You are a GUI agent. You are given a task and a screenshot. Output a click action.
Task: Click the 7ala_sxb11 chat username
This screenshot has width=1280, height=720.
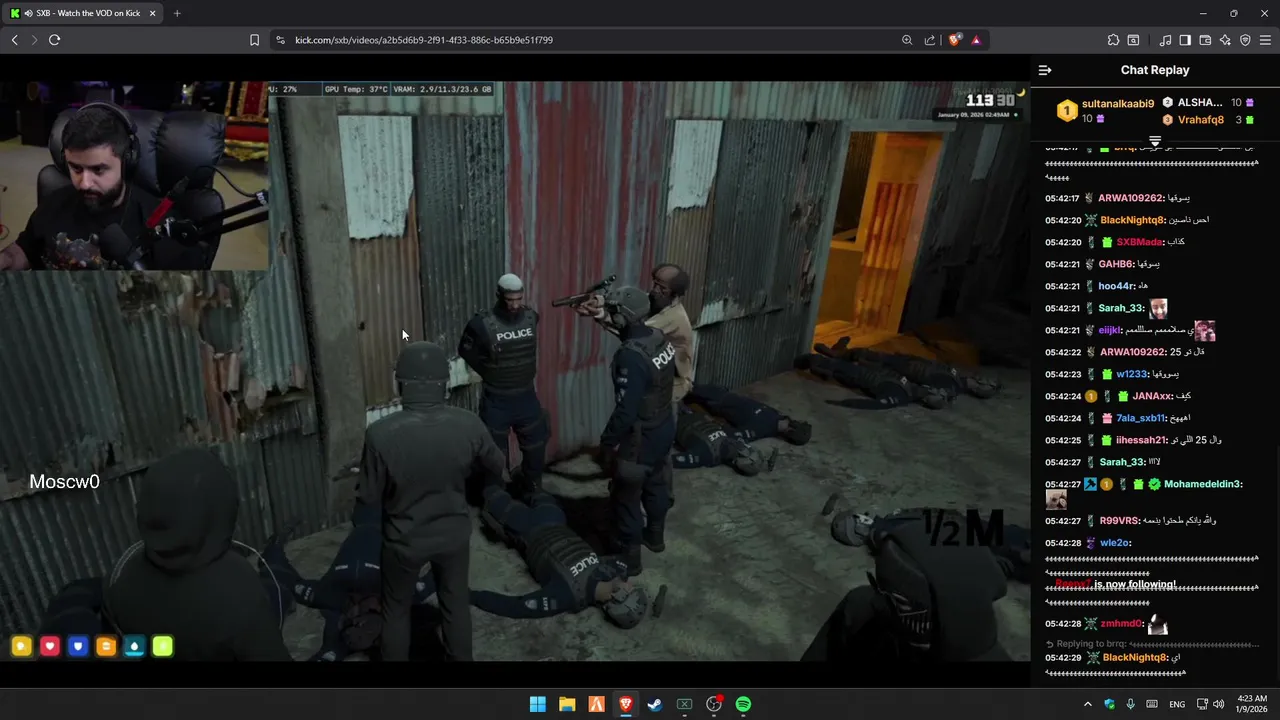pos(1141,418)
